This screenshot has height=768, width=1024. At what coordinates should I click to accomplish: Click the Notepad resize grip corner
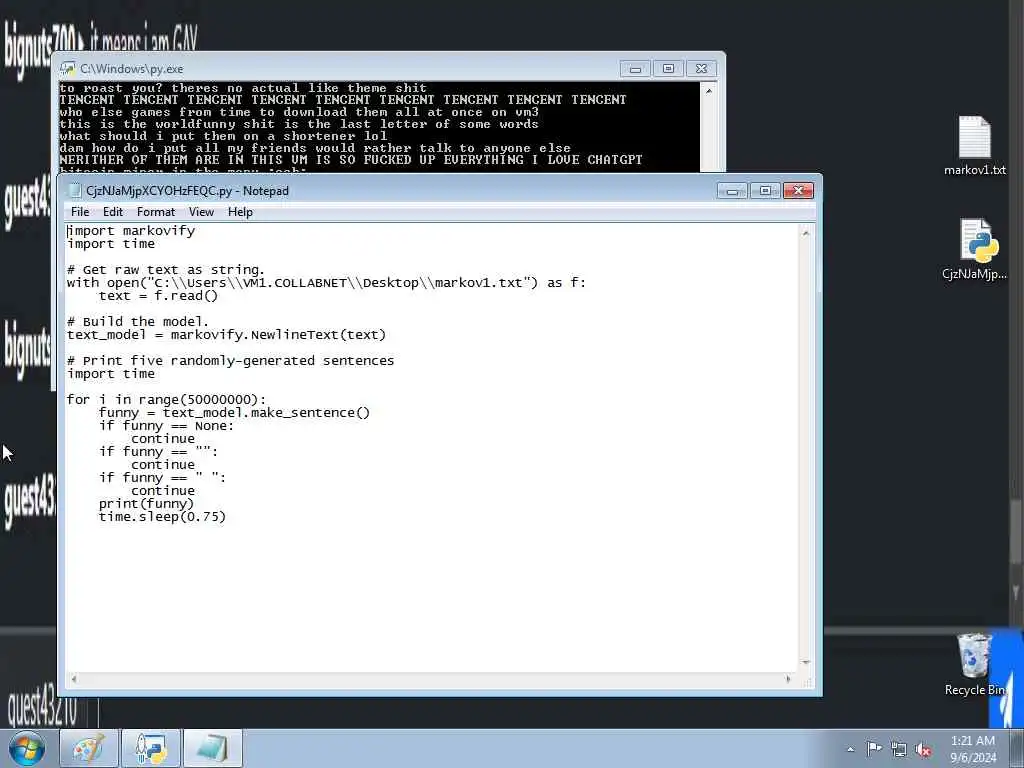(x=807, y=681)
